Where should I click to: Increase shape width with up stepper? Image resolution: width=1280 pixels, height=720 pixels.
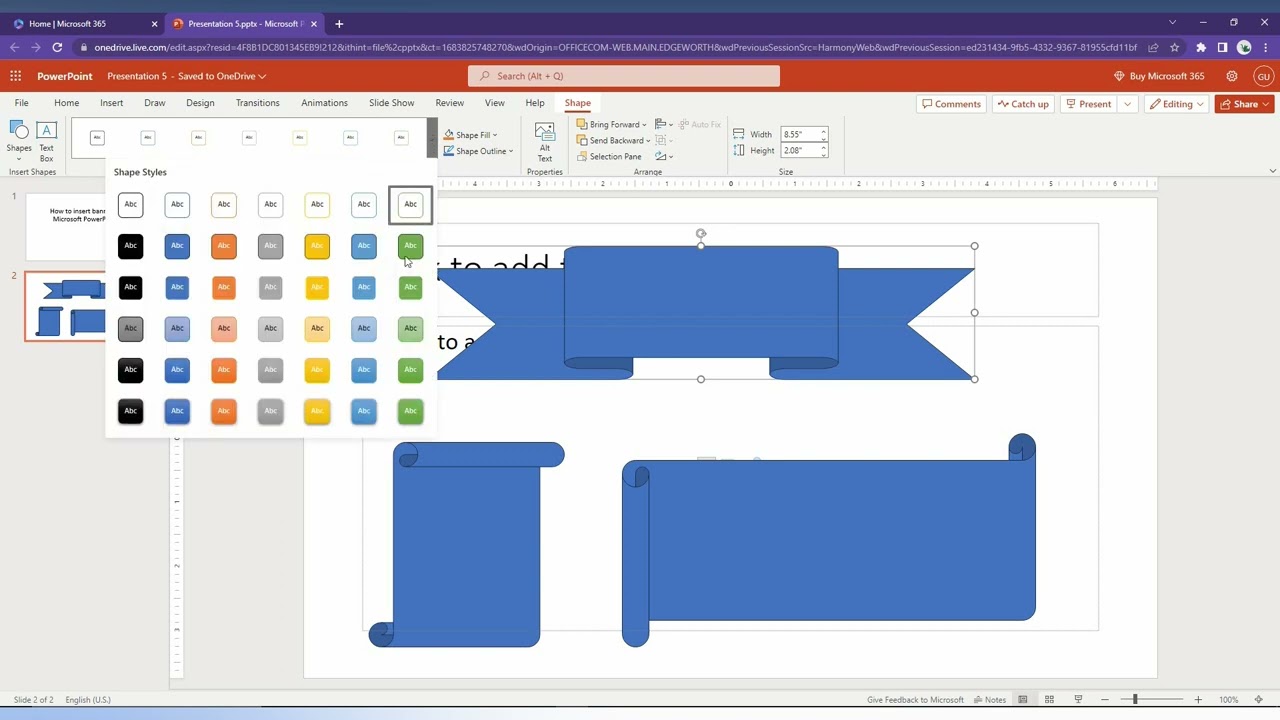[824, 131]
